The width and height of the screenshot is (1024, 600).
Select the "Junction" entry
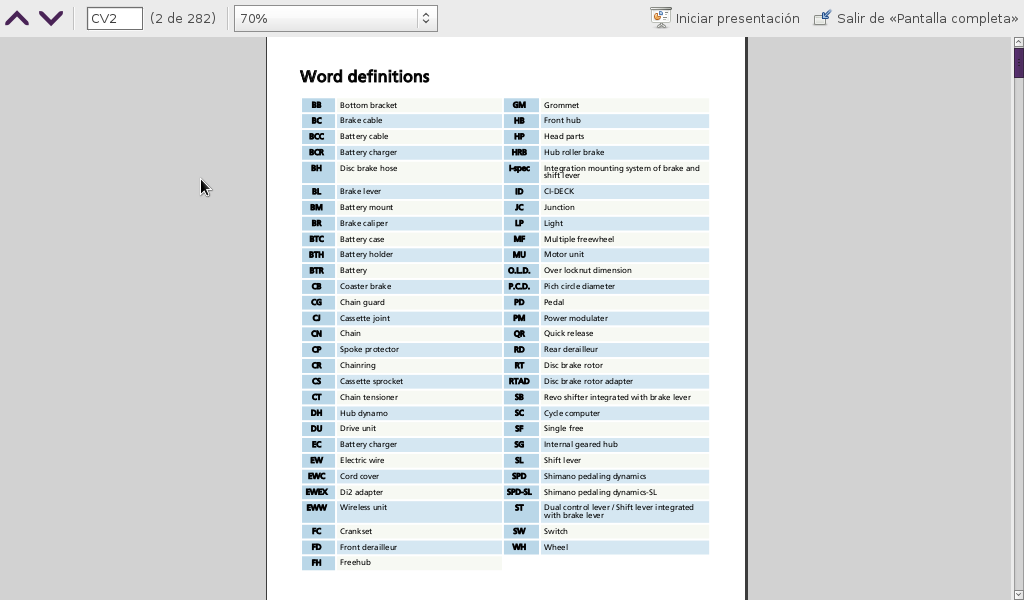click(559, 208)
